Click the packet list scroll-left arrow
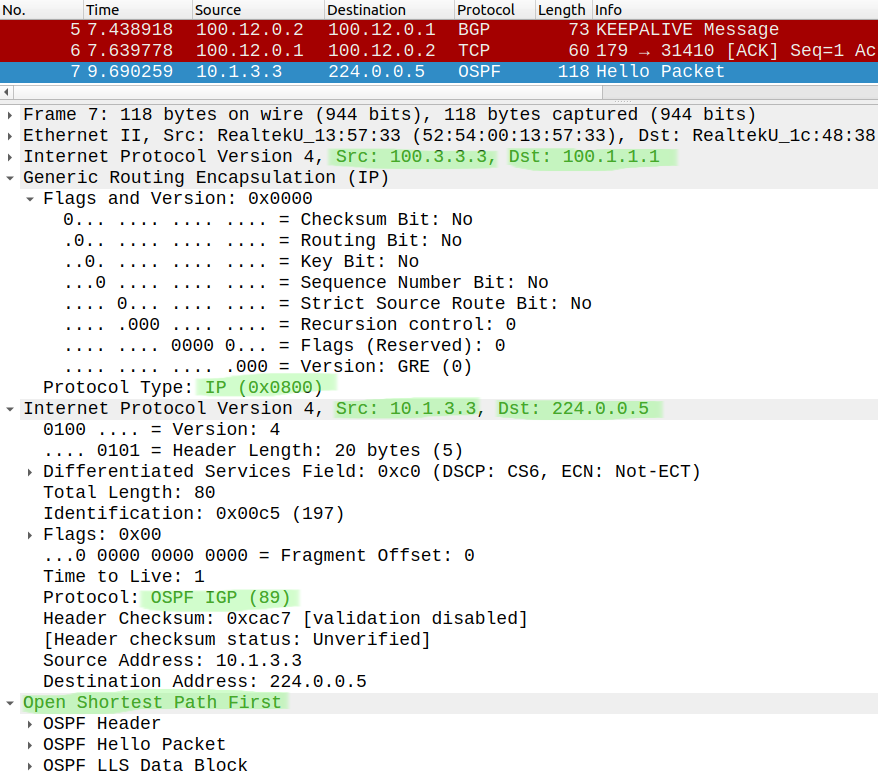 coord(6,92)
